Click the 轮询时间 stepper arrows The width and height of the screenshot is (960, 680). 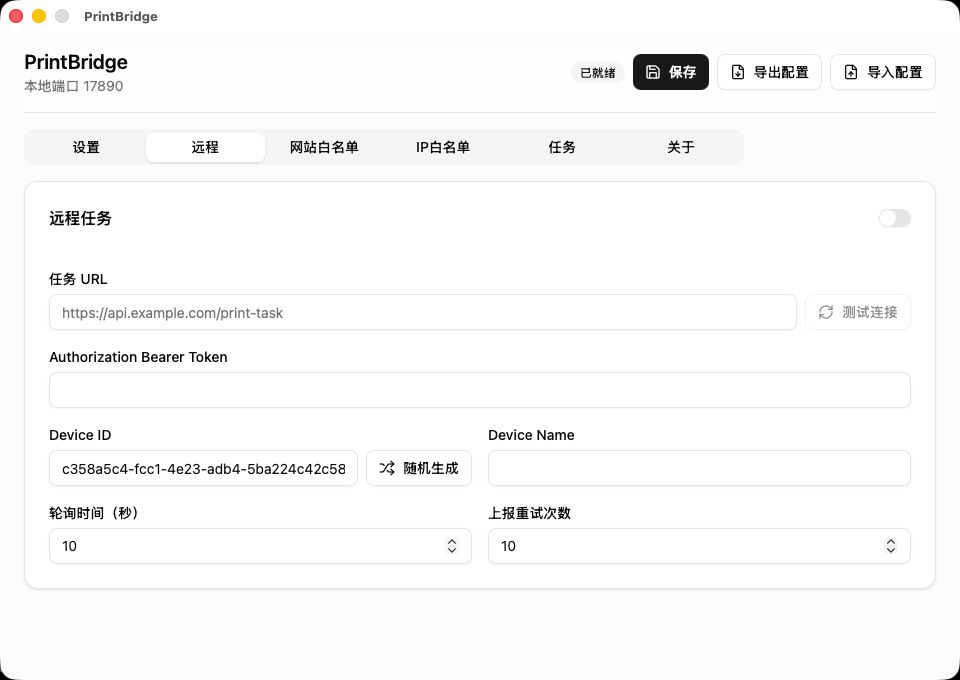click(x=452, y=546)
